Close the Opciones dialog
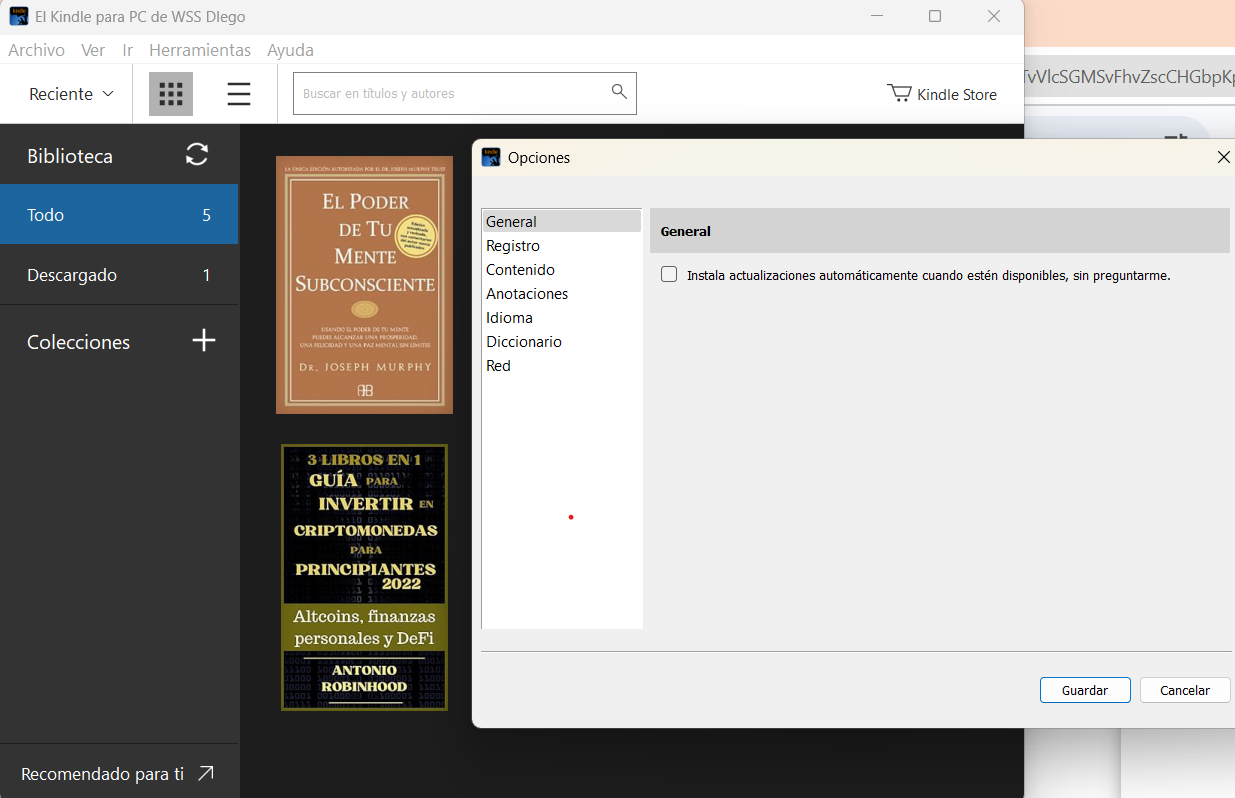1235x798 pixels. [1223, 157]
